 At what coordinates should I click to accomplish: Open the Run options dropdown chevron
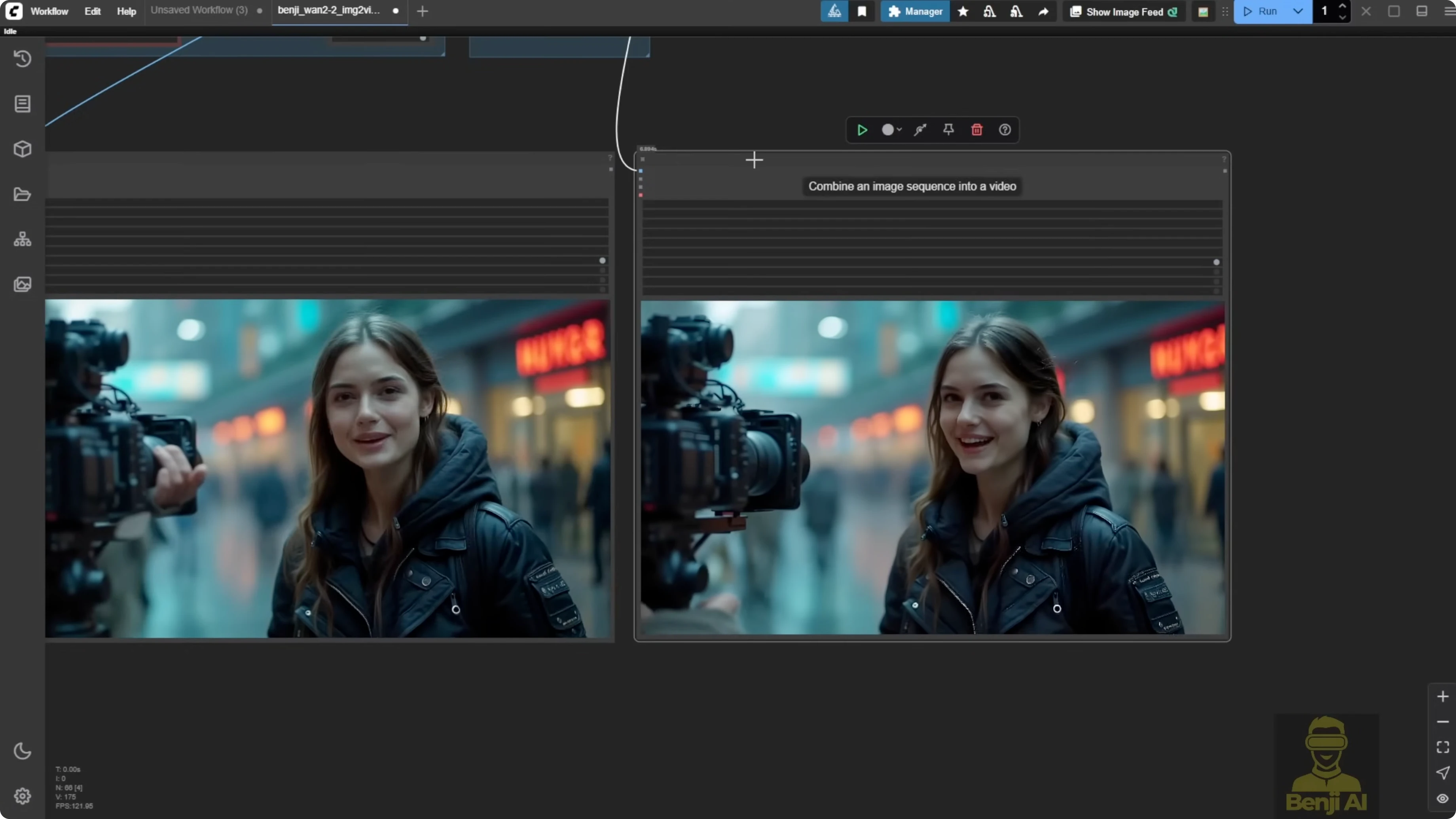(1298, 11)
